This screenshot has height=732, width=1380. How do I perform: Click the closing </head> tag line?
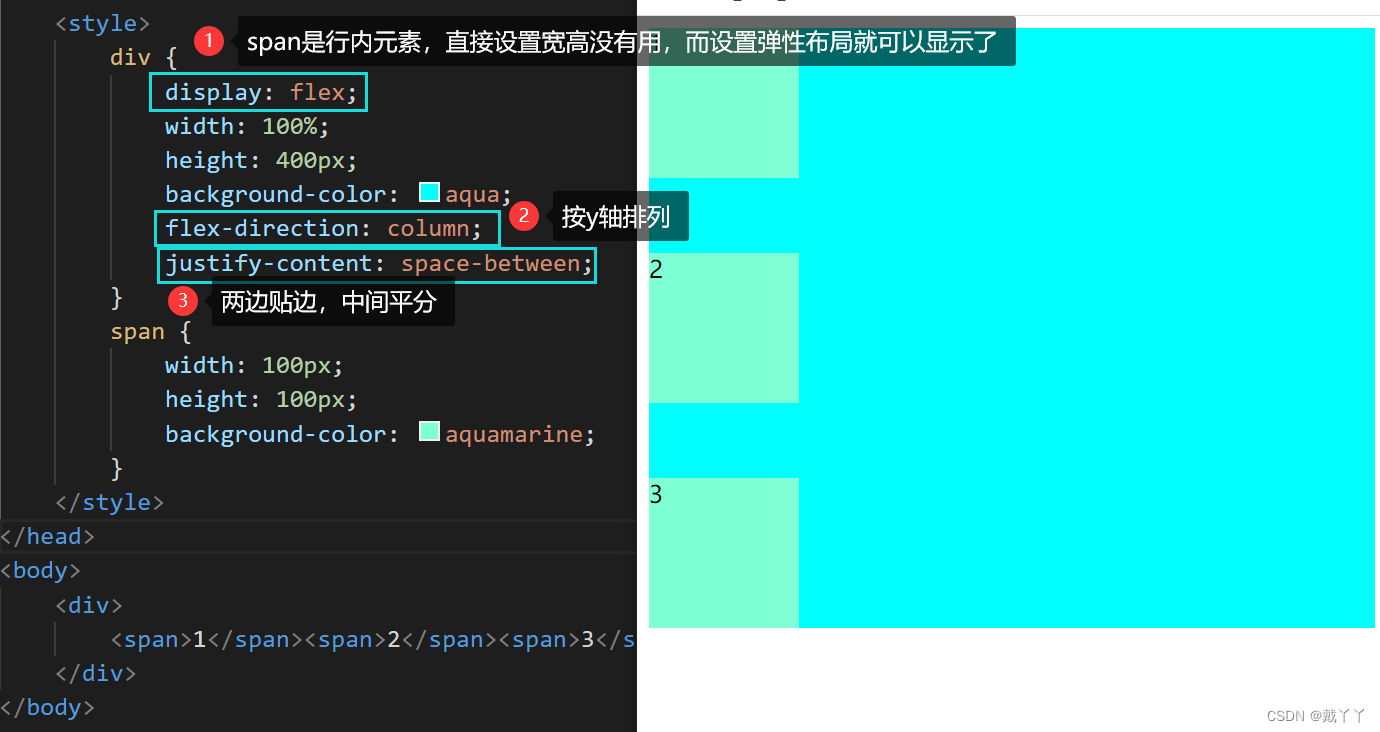[47, 536]
